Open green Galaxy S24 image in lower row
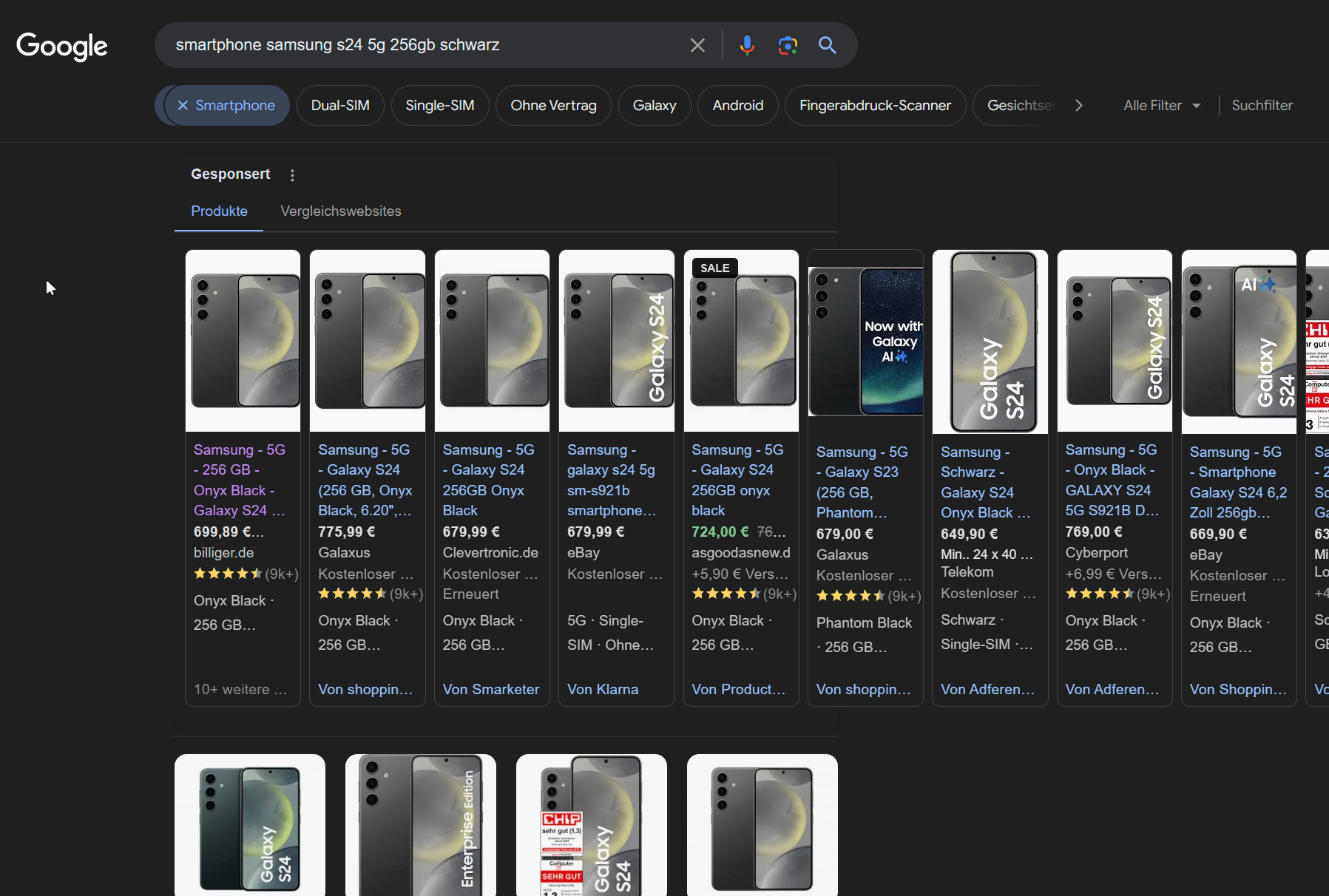This screenshot has width=1329, height=896. point(250,825)
